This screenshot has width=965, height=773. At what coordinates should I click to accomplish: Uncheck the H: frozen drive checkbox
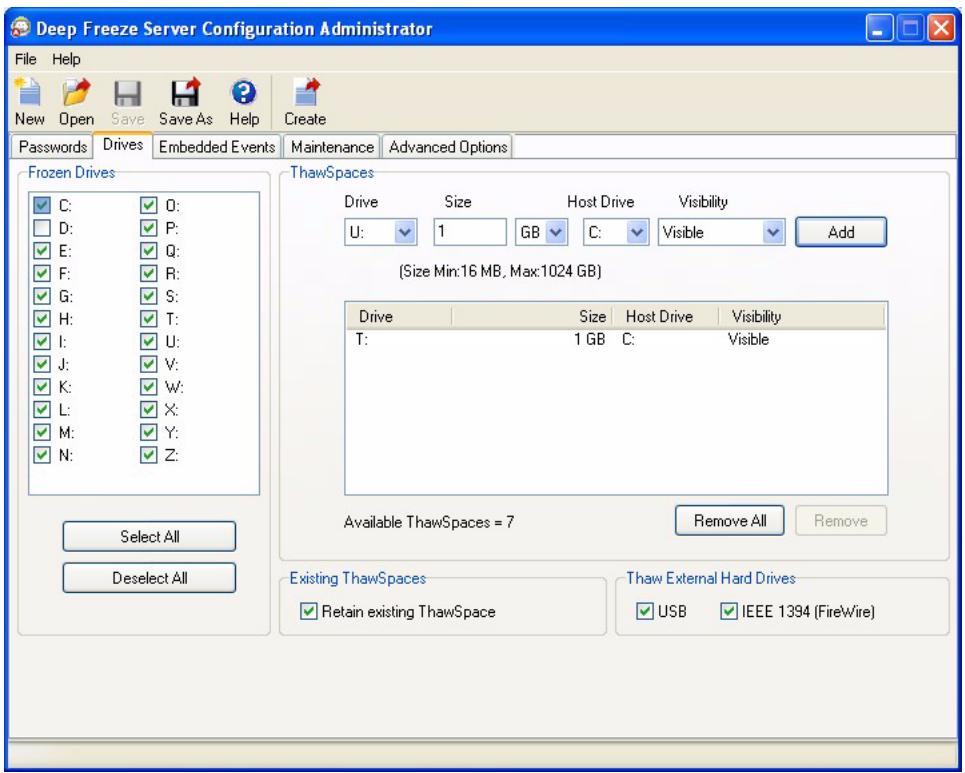tap(42, 319)
